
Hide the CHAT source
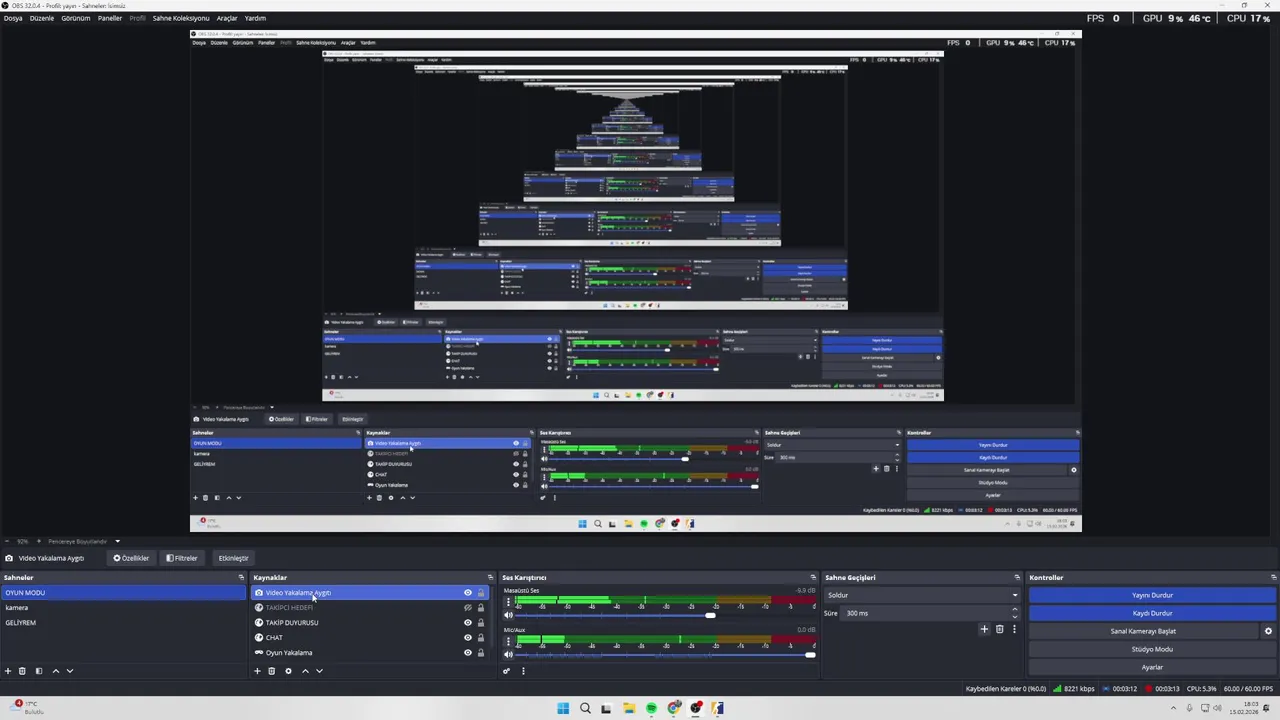(467, 637)
